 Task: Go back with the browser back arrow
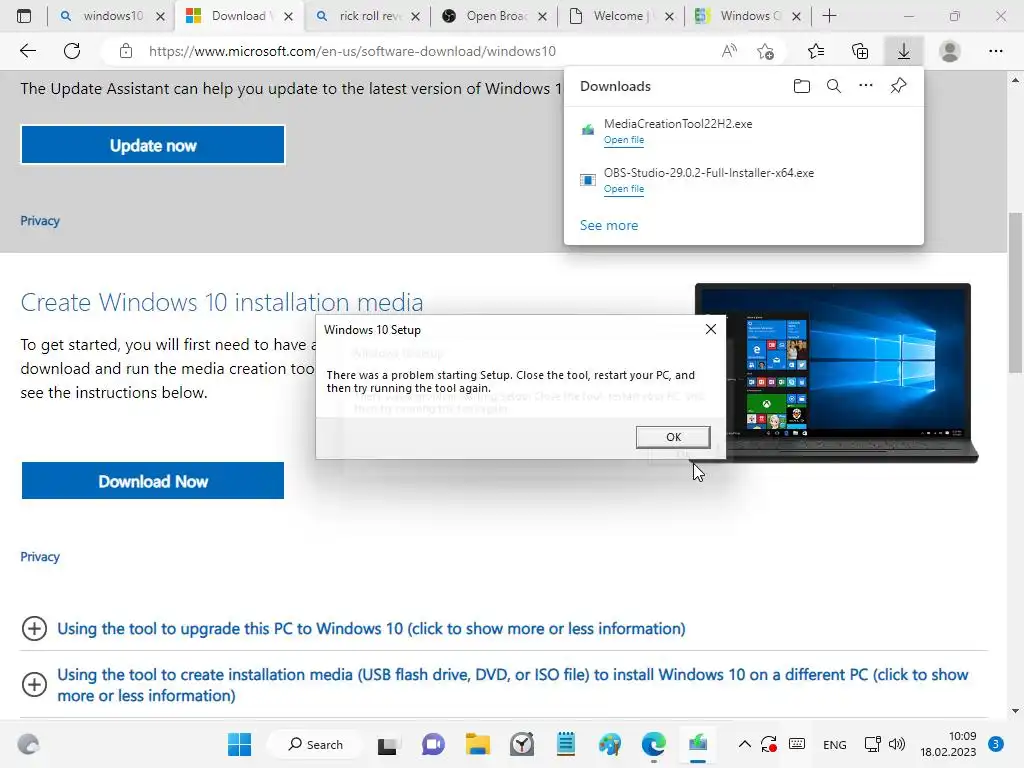tap(27, 51)
